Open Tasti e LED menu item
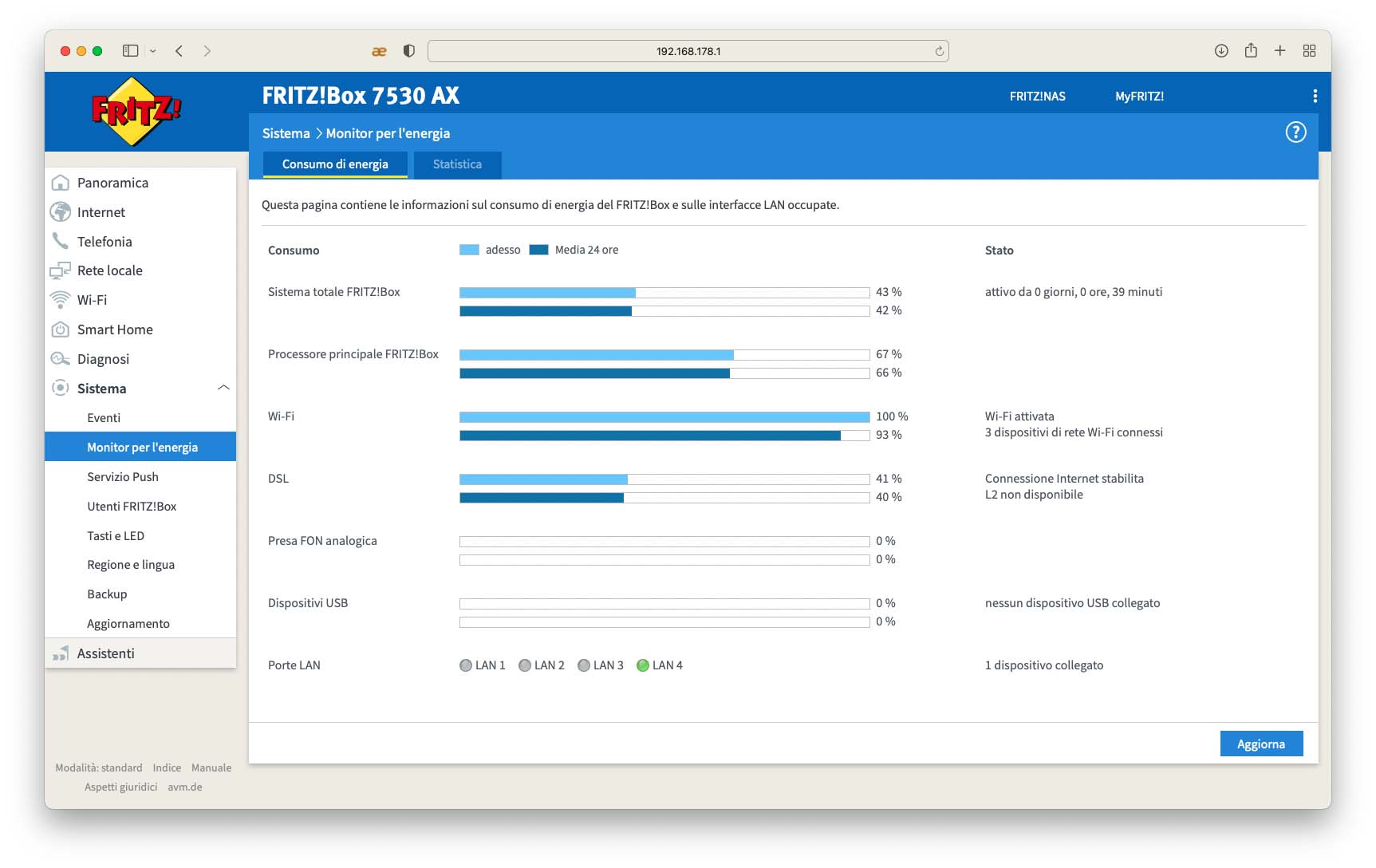 tap(116, 536)
